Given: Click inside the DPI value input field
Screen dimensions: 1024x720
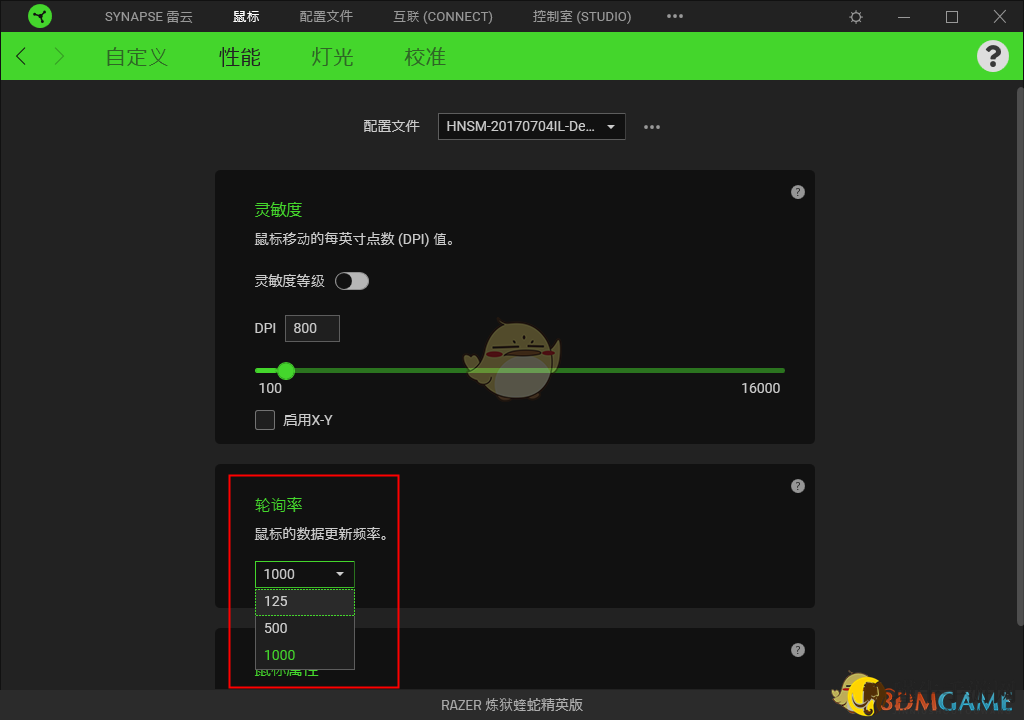Looking at the screenshot, I should [x=312, y=328].
